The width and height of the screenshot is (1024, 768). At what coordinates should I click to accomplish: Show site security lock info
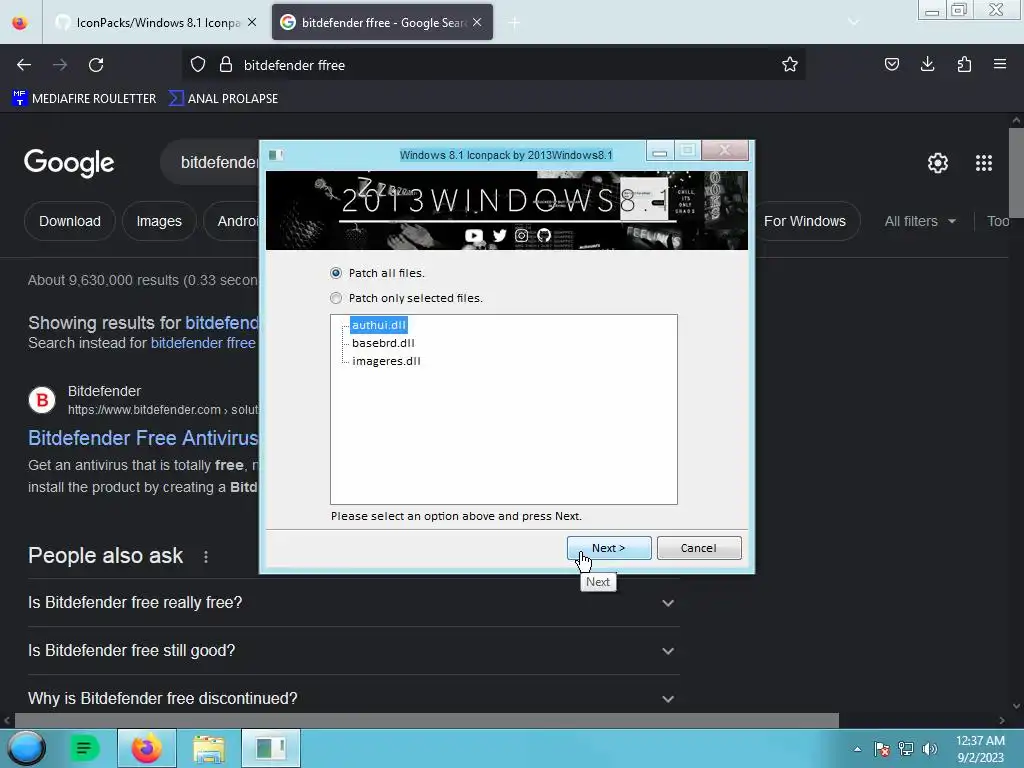[225, 65]
